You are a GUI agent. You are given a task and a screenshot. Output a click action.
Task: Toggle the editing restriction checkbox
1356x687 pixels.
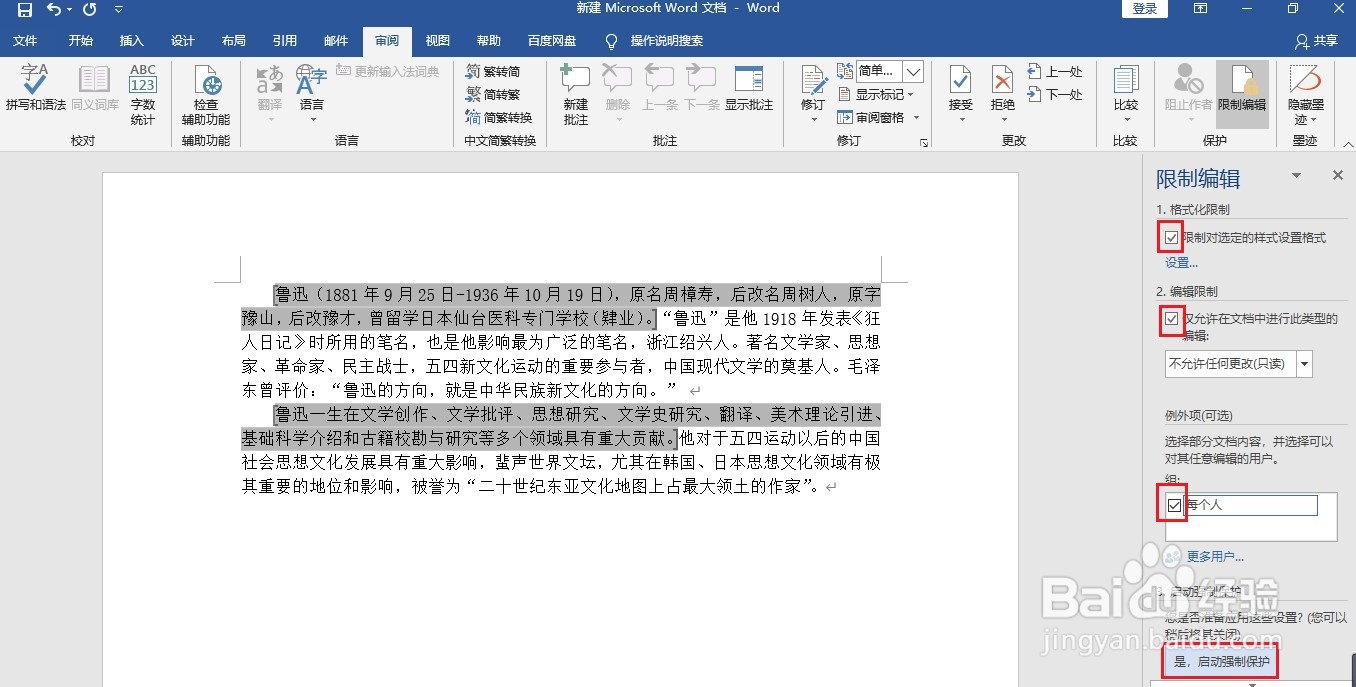pyautogui.click(x=1171, y=320)
